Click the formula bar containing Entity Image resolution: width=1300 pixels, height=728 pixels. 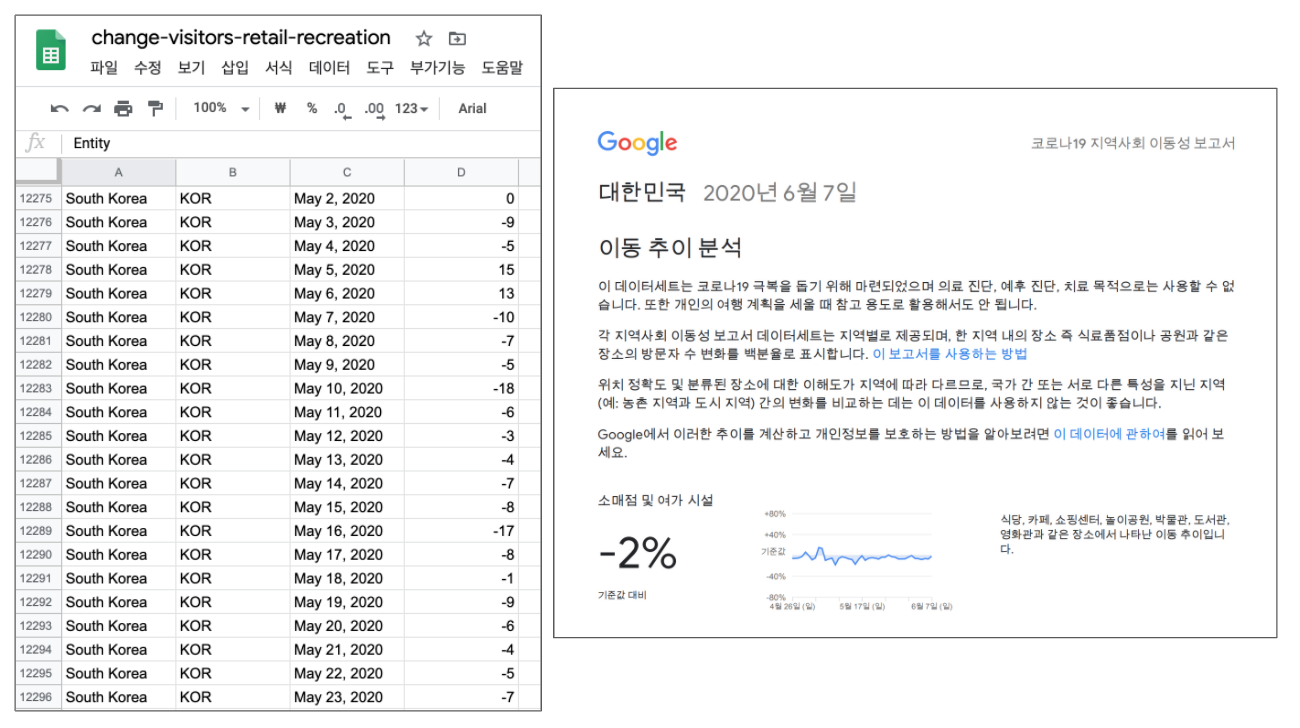(x=300, y=143)
